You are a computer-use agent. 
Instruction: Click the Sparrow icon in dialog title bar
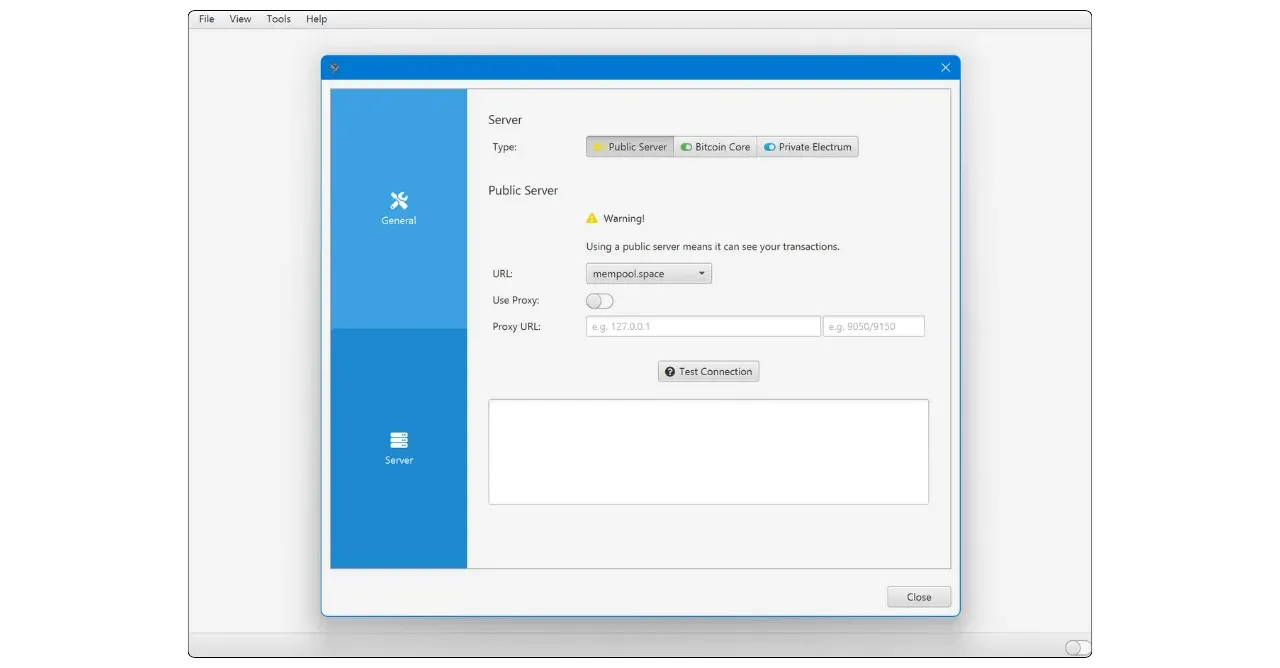(335, 68)
